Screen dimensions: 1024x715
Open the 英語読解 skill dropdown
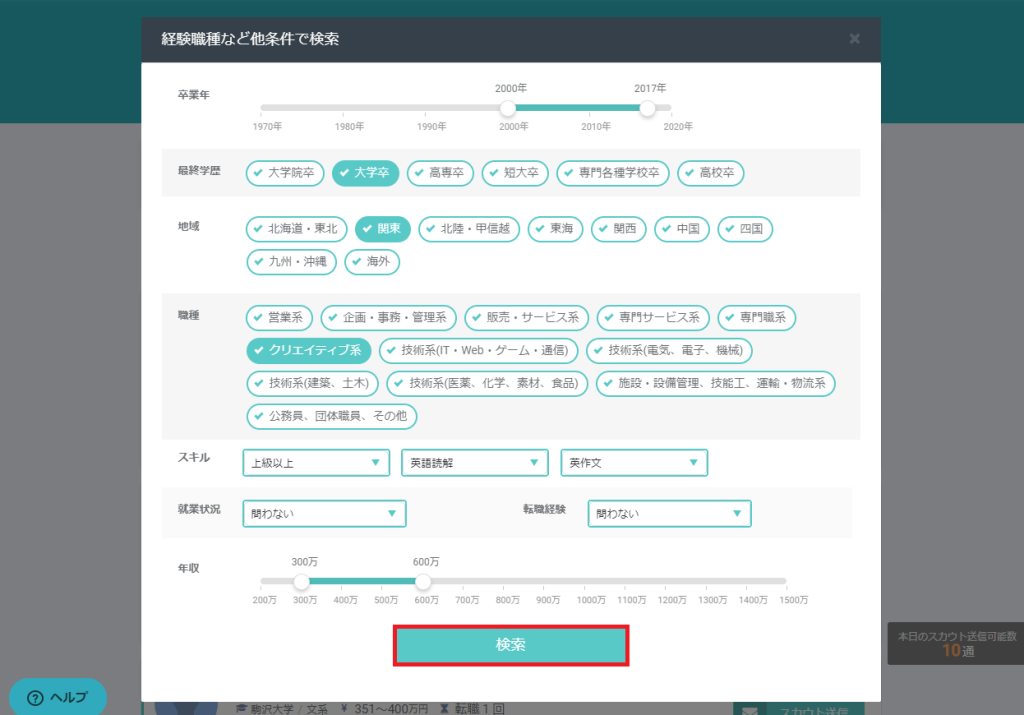[474, 463]
